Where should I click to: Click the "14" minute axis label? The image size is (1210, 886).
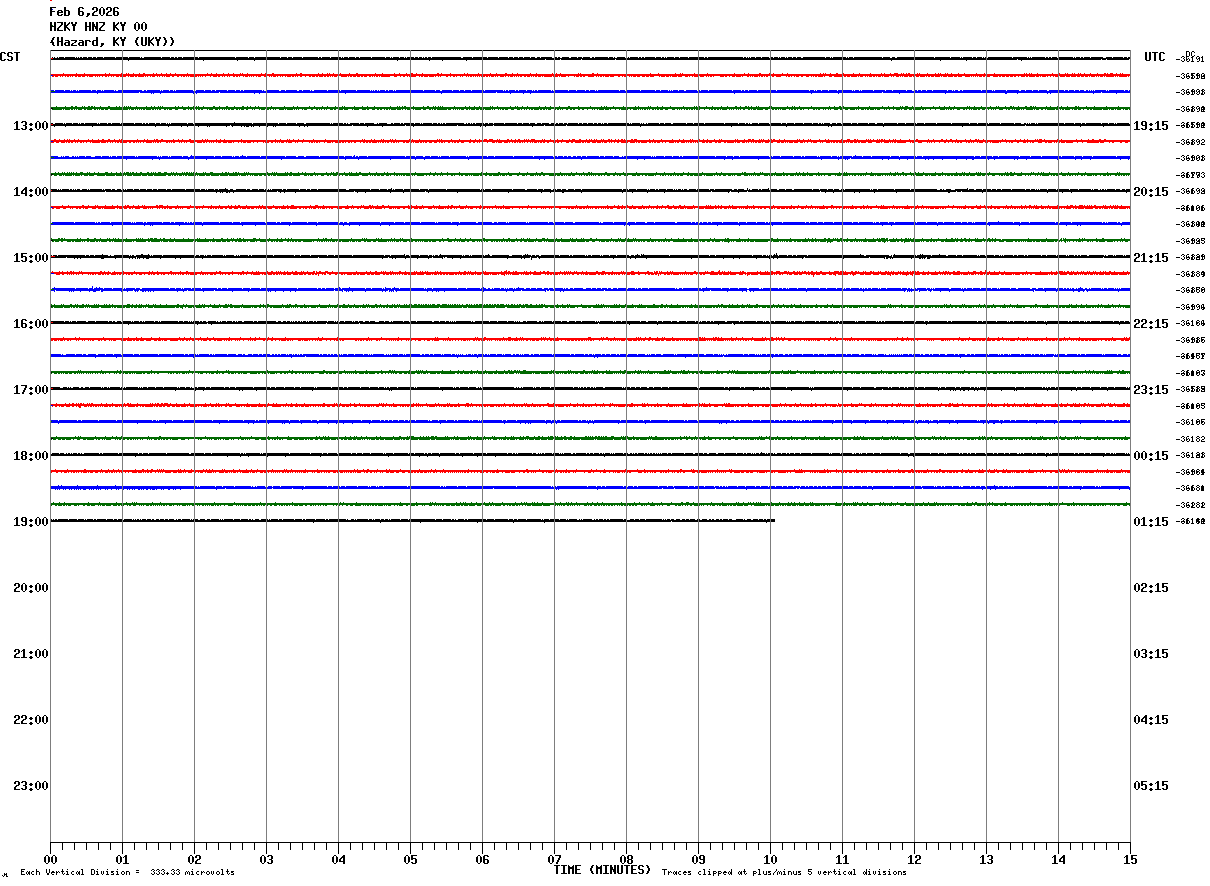[x=1058, y=860]
